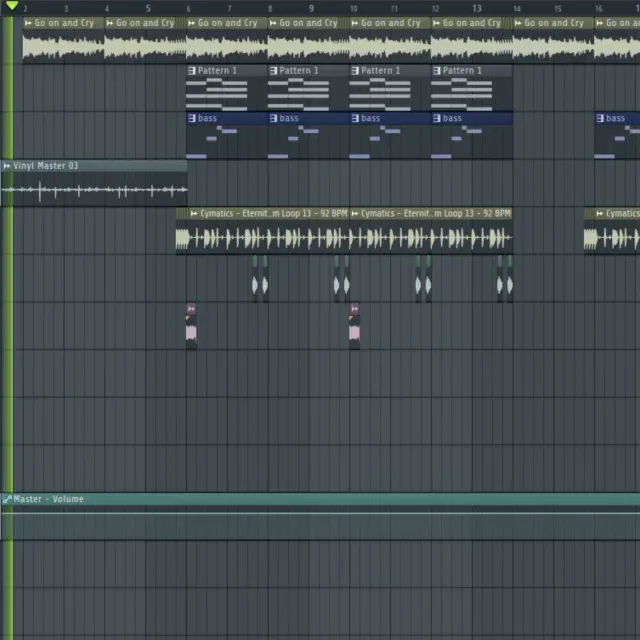Click the second Cymatics Loop 13 clip audio icon at bar 10

(355, 213)
